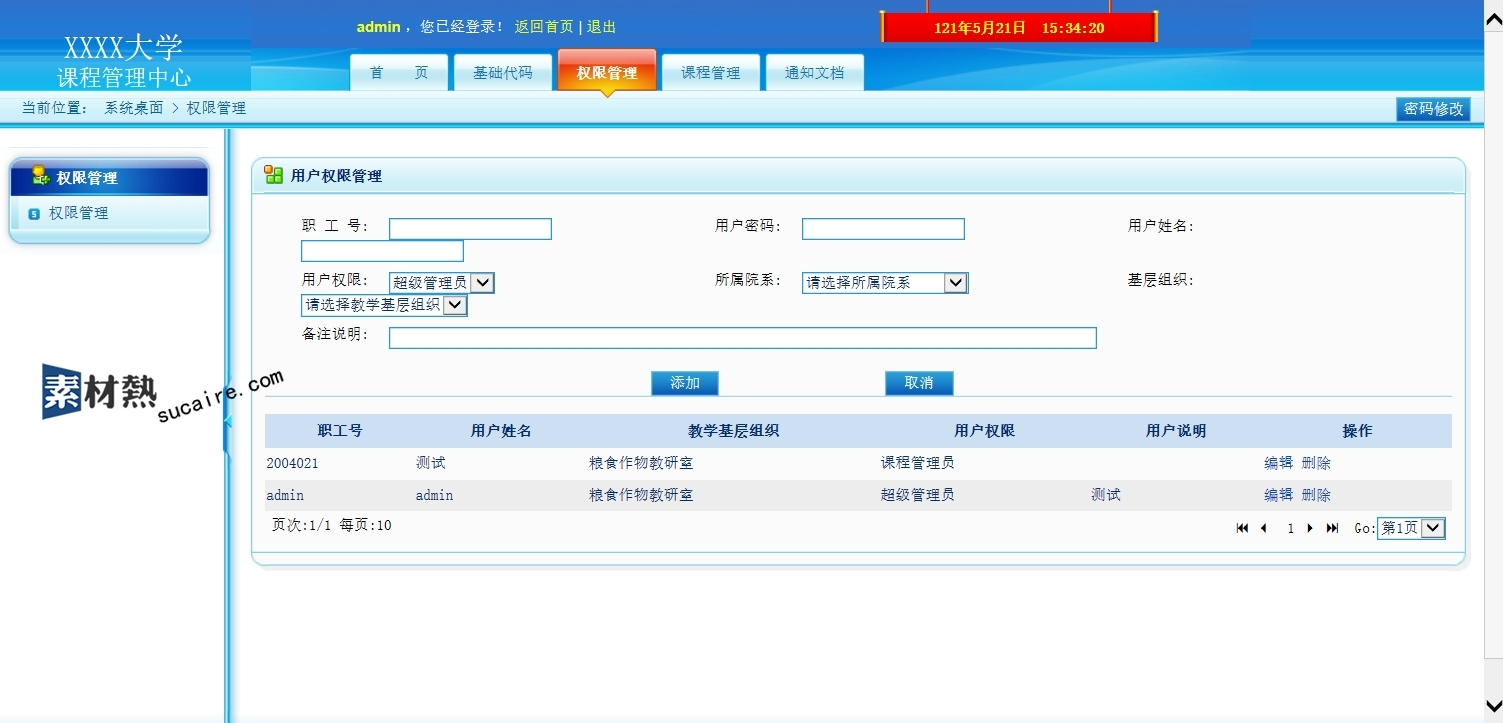The width and height of the screenshot is (1503, 723).
Task: Click the 权限管理 sidebar header icon
Action: 41,176
